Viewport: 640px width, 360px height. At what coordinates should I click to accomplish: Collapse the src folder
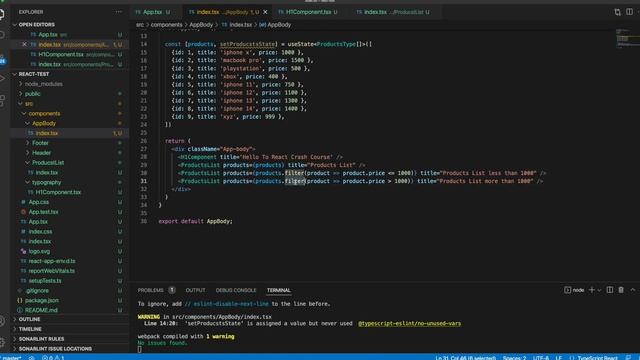pos(69,104)
